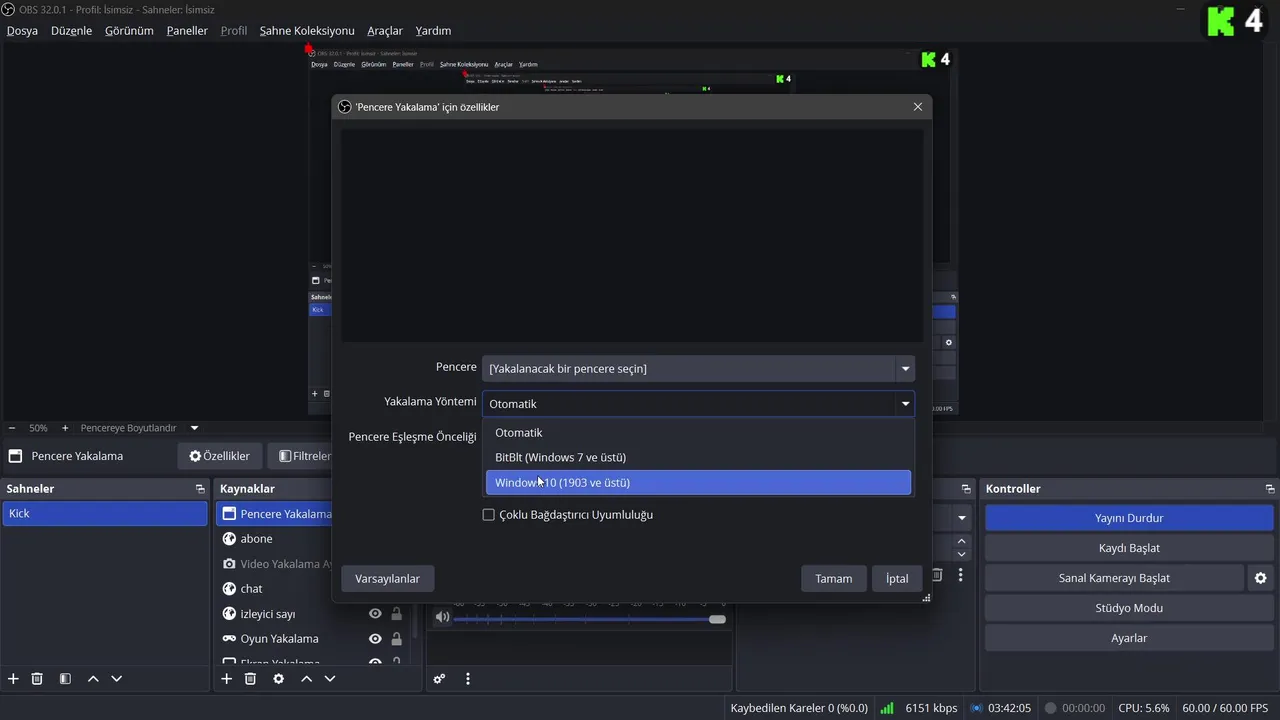Collapse the Yakalama Yöntemi dropdown

point(906,404)
